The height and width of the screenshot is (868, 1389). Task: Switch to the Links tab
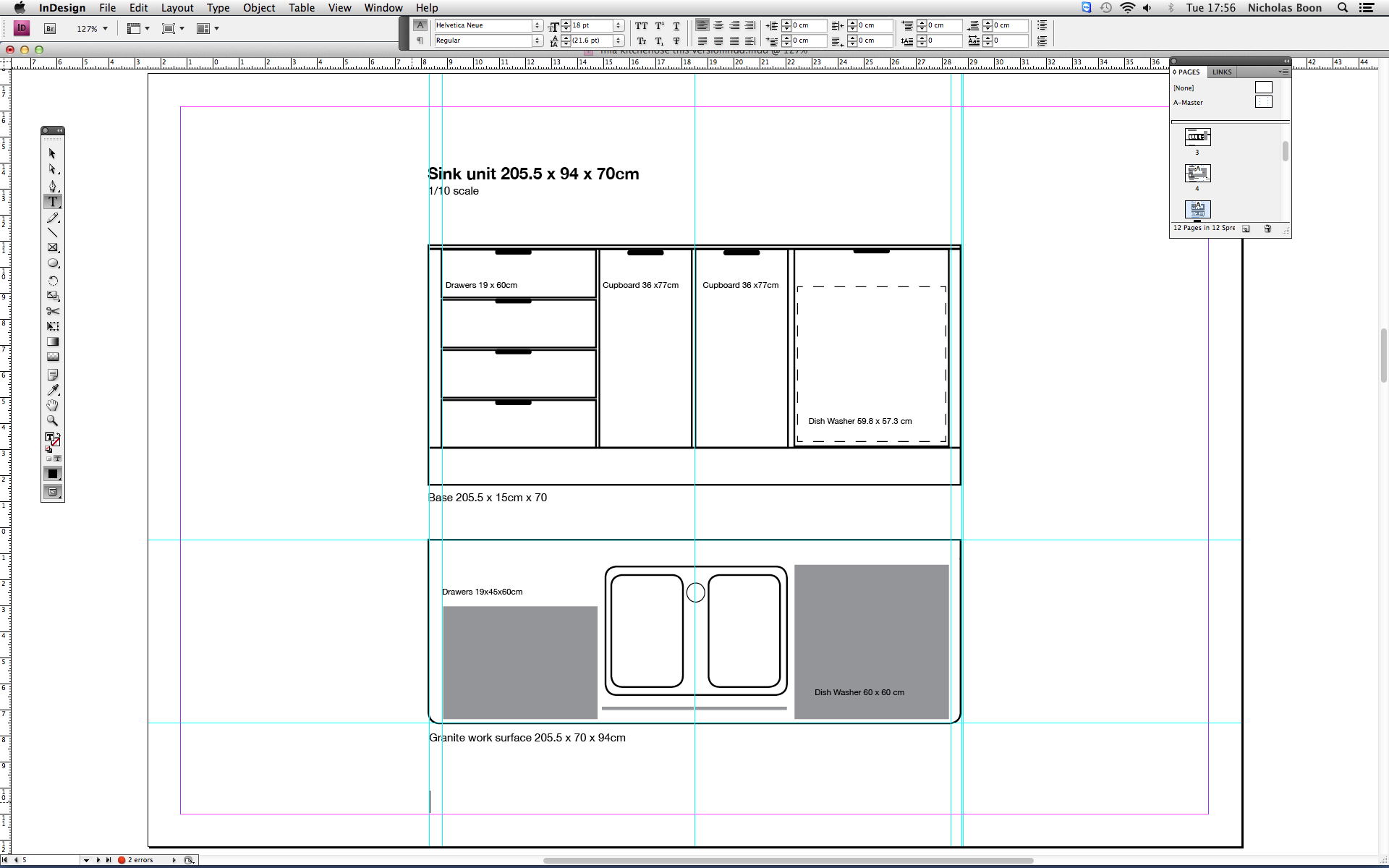coord(1222,72)
